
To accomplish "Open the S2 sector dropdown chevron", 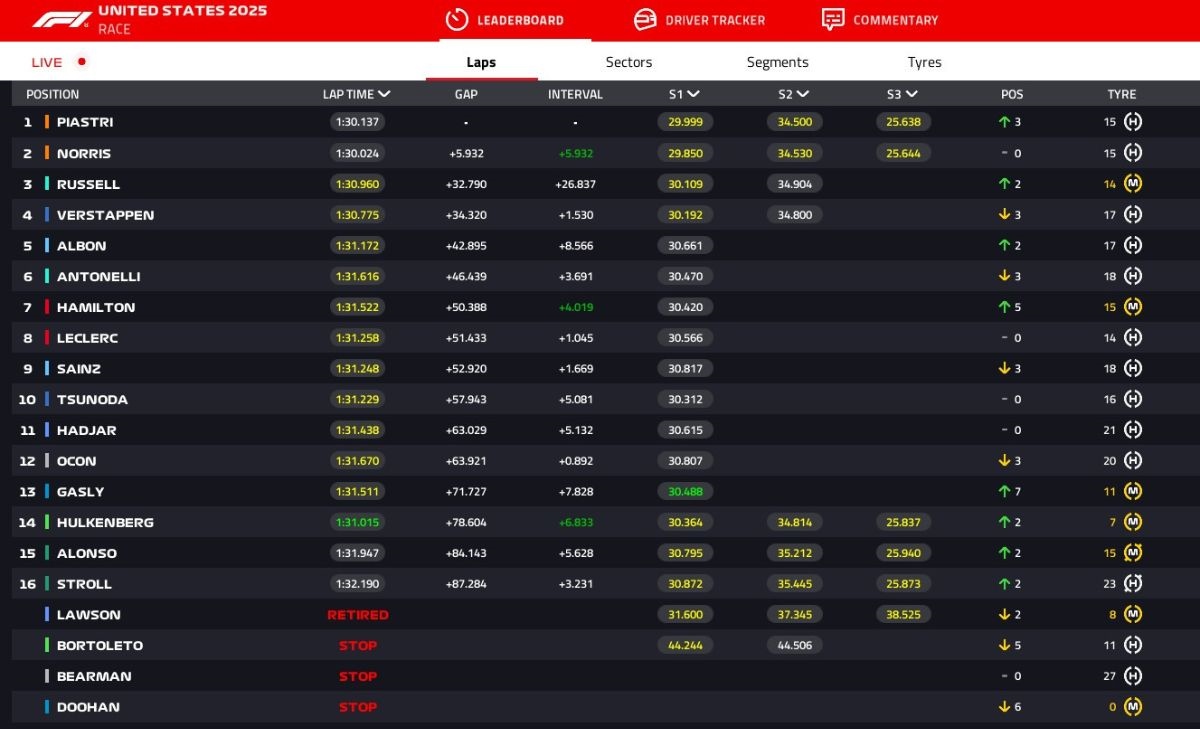I will click(x=803, y=94).
